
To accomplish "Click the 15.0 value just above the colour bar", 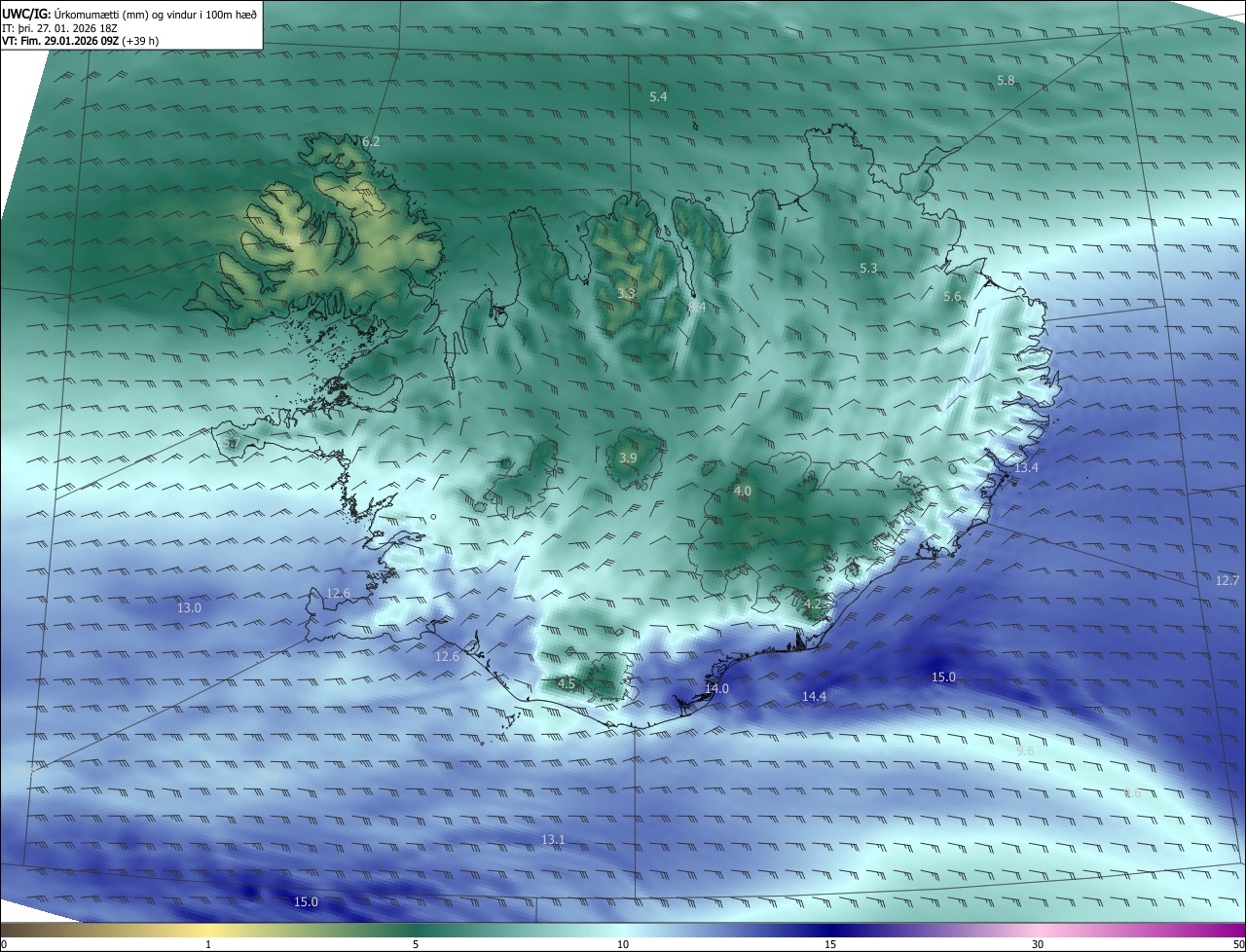I will [306, 901].
